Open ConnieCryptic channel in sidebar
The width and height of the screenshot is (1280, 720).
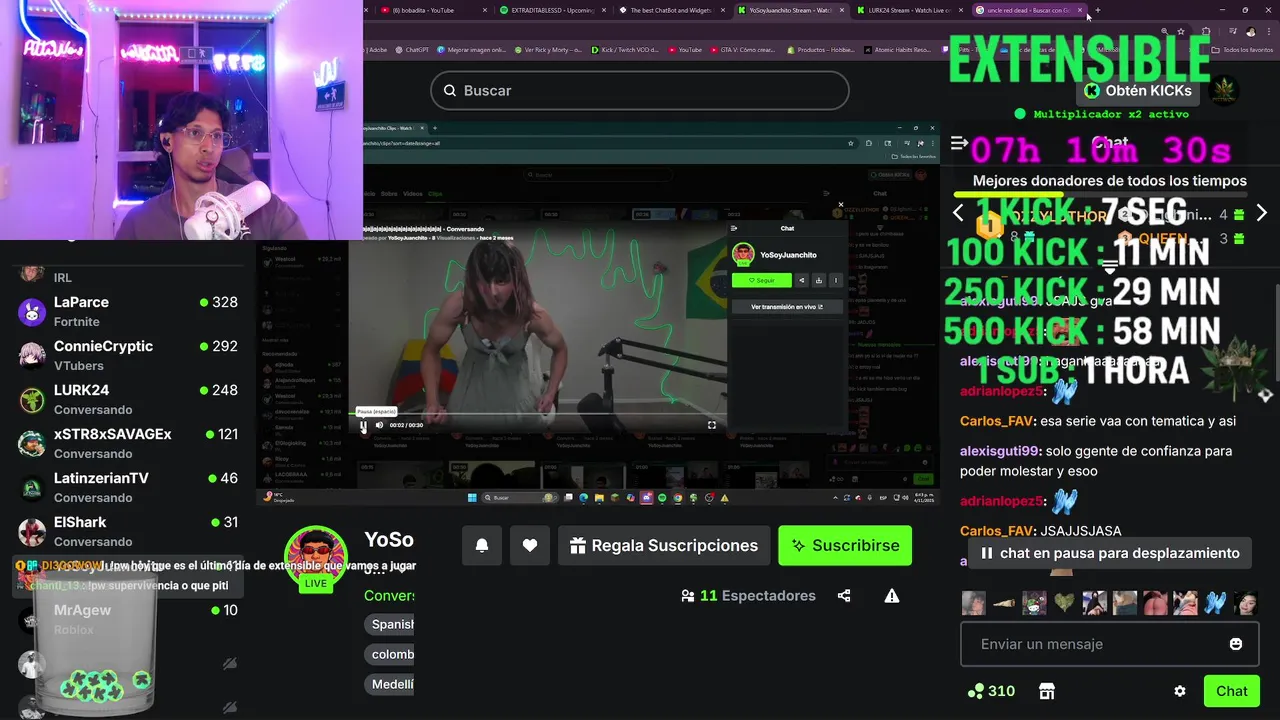tap(128, 355)
